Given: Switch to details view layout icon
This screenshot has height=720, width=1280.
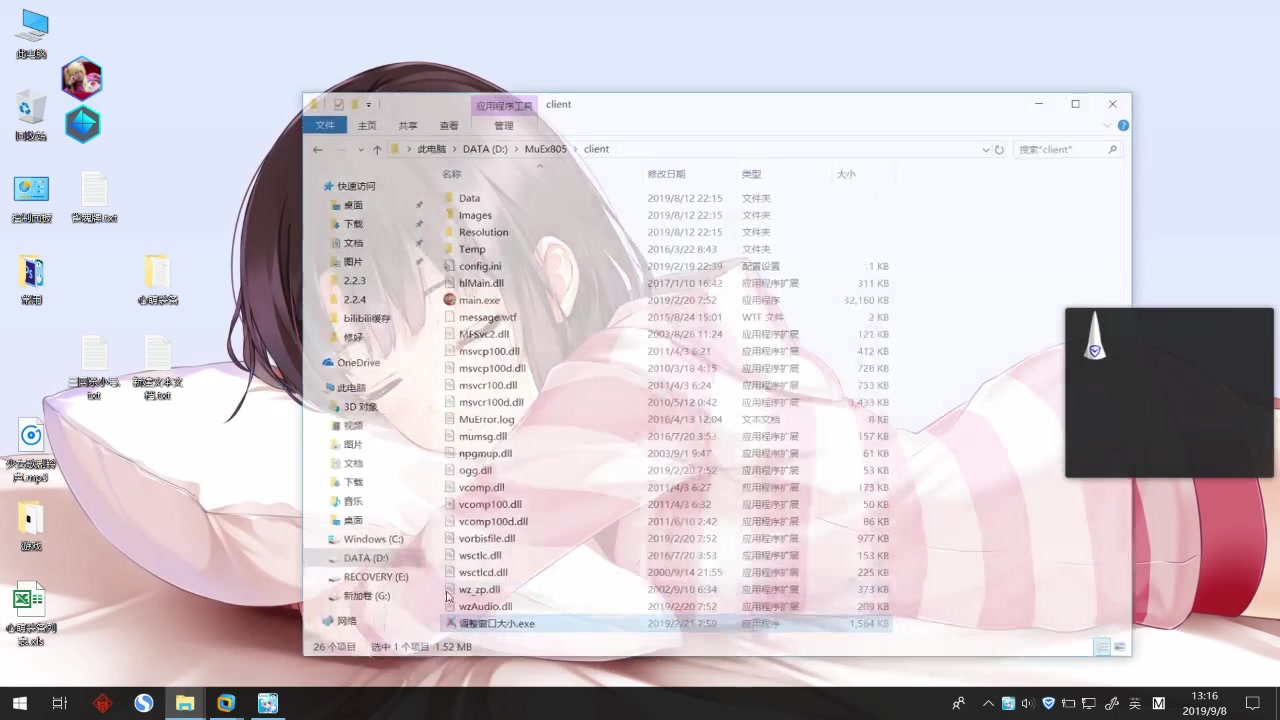Looking at the screenshot, I should pyautogui.click(x=1102, y=647).
